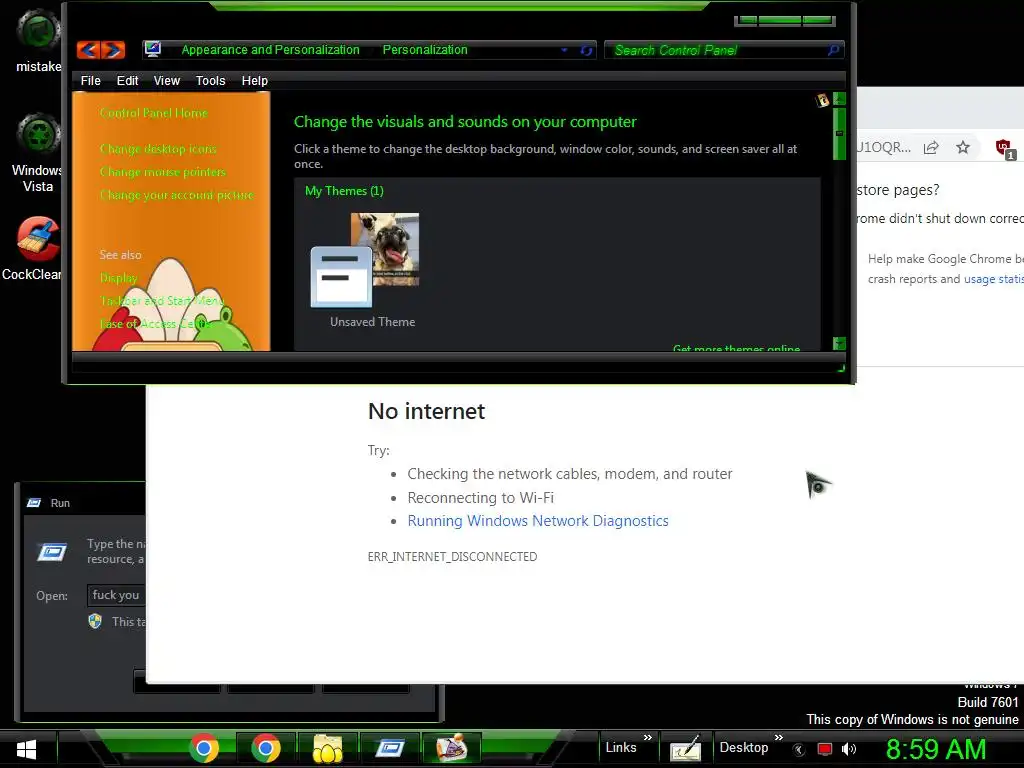Open address bar history dropdown arrow
1024x768 pixels.
(564, 50)
